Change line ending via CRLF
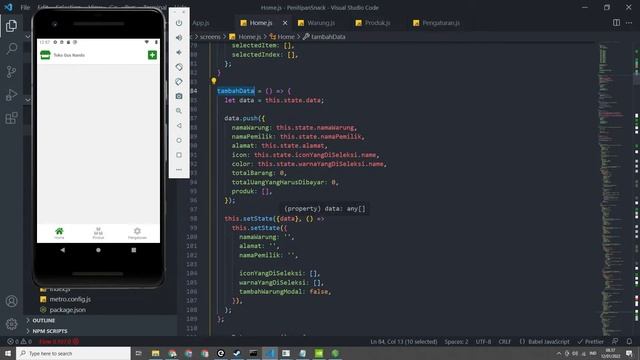Image resolution: width=640 pixels, height=360 pixels. pyautogui.click(x=504, y=342)
